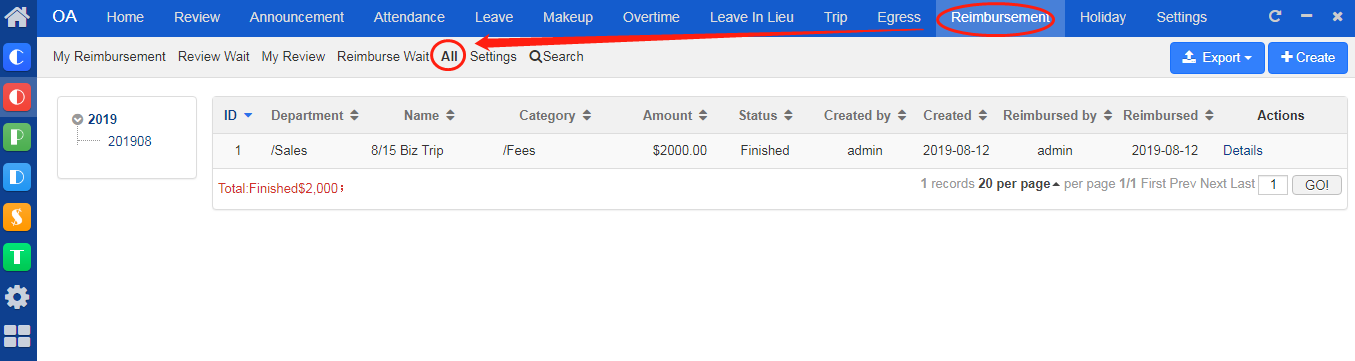Screen dimensions: 1355x361
Task: Open Settings in the top menu
Action: (x=1182, y=17)
